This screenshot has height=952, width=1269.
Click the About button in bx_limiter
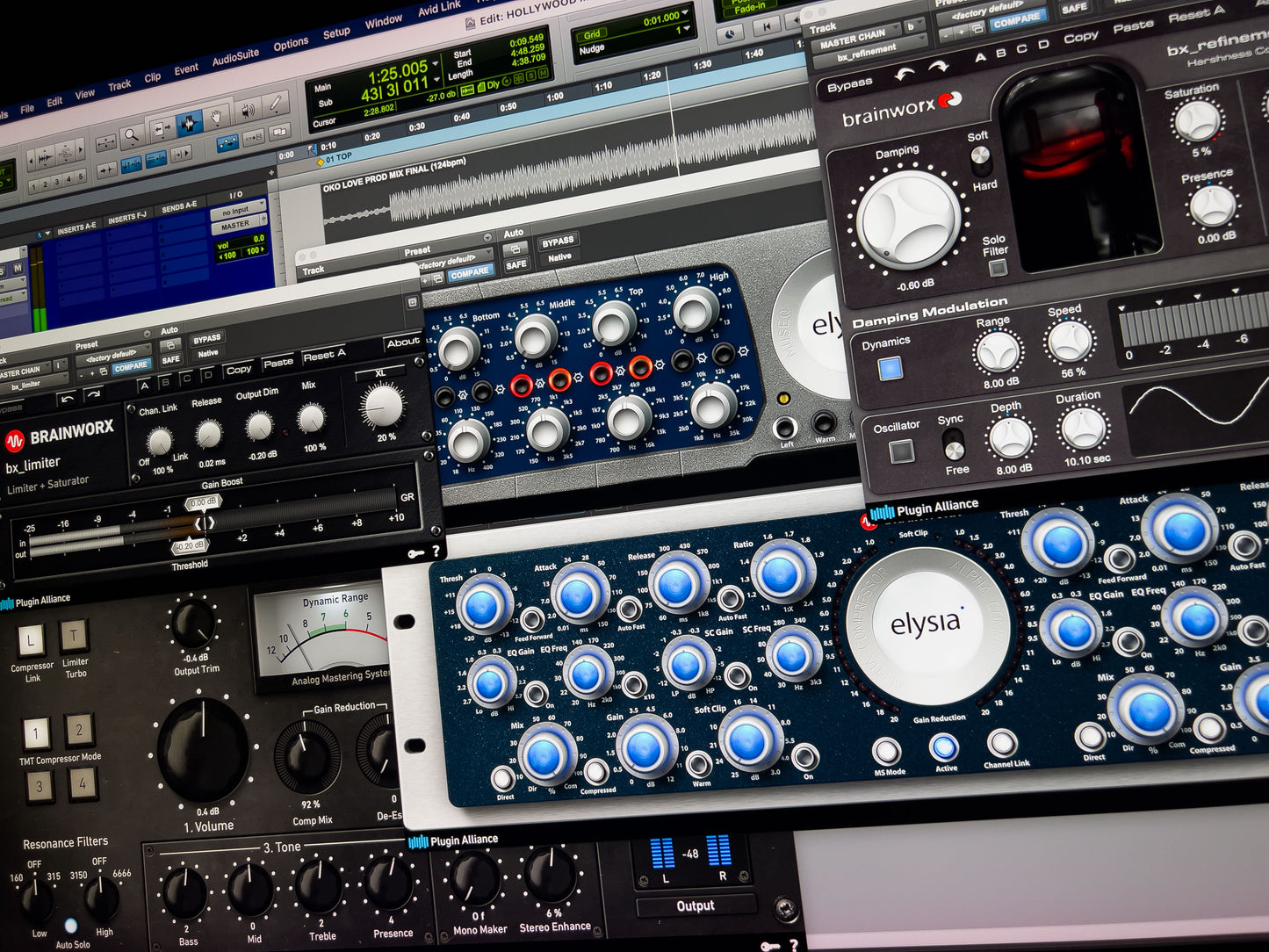pyautogui.click(x=402, y=342)
